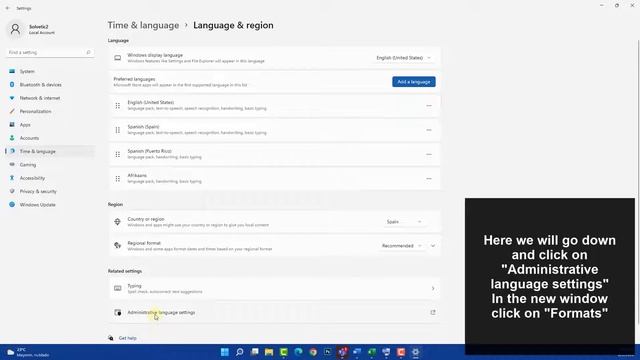Open weather widget on taskbar

[x=28, y=352]
